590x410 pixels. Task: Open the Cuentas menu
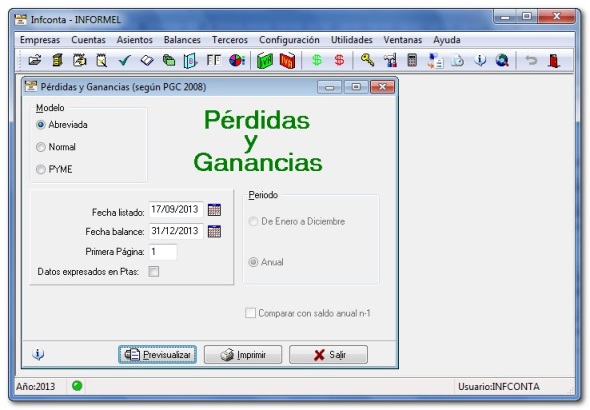88,40
